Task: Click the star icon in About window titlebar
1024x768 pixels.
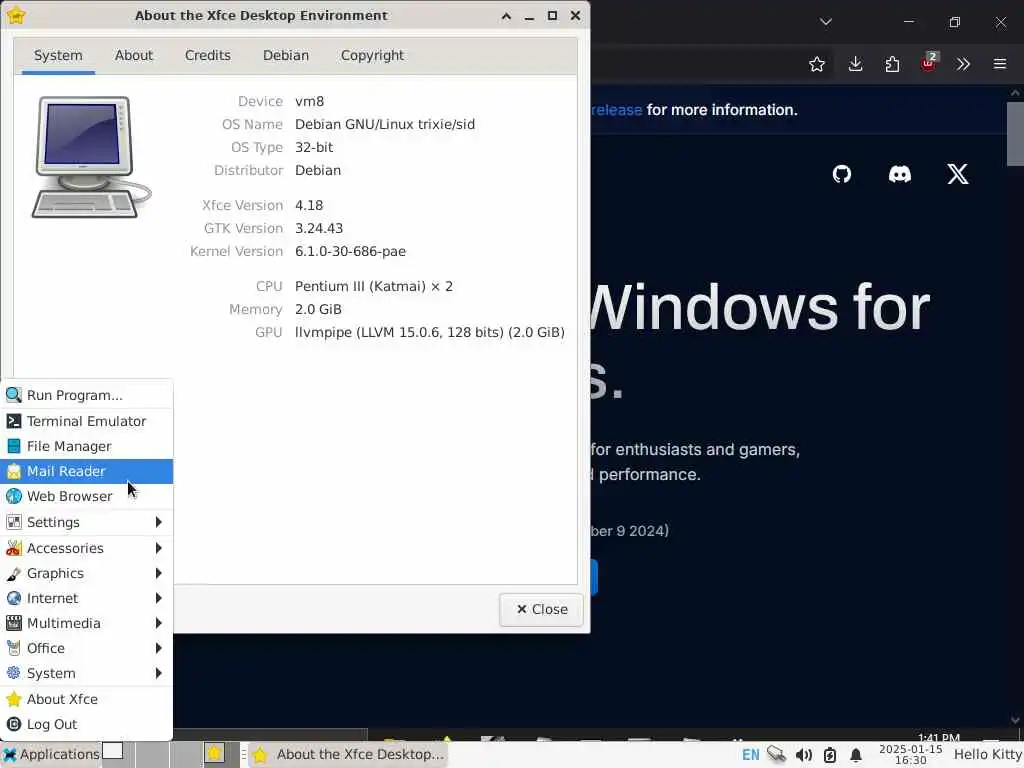Action: coord(16,15)
